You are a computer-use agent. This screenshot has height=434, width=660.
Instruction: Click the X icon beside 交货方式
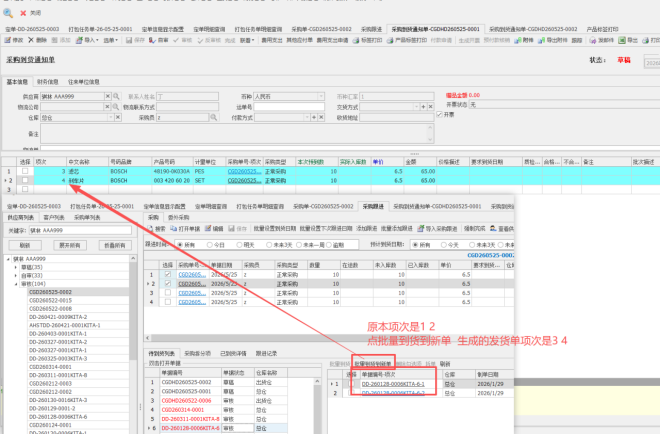[430, 107]
